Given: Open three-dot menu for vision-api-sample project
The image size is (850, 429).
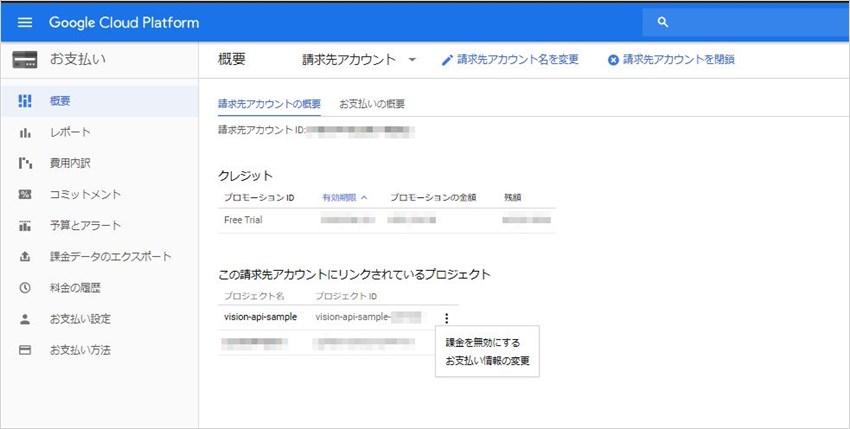Looking at the screenshot, I should pyautogui.click(x=446, y=318).
